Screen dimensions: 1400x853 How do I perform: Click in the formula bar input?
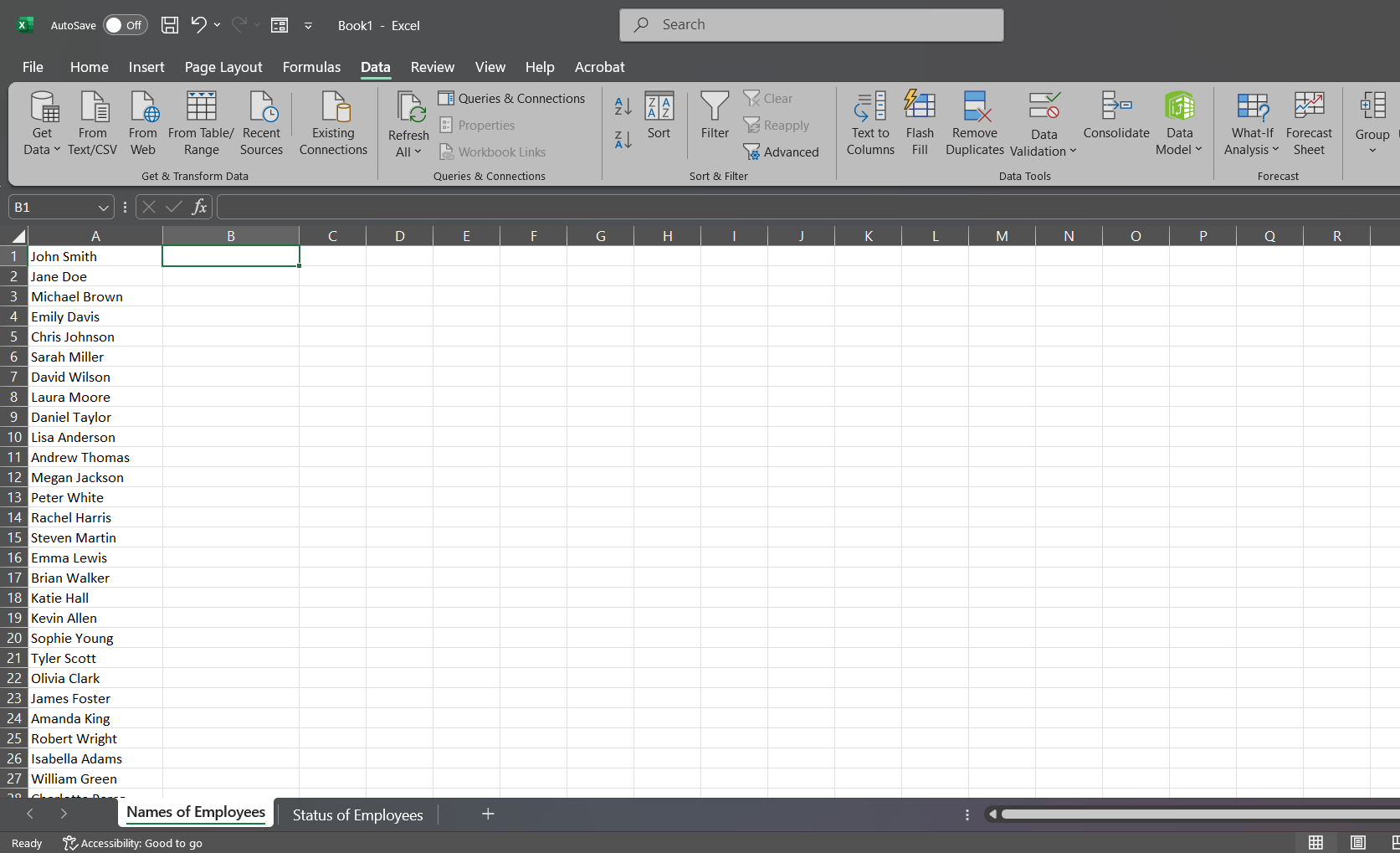(x=808, y=207)
